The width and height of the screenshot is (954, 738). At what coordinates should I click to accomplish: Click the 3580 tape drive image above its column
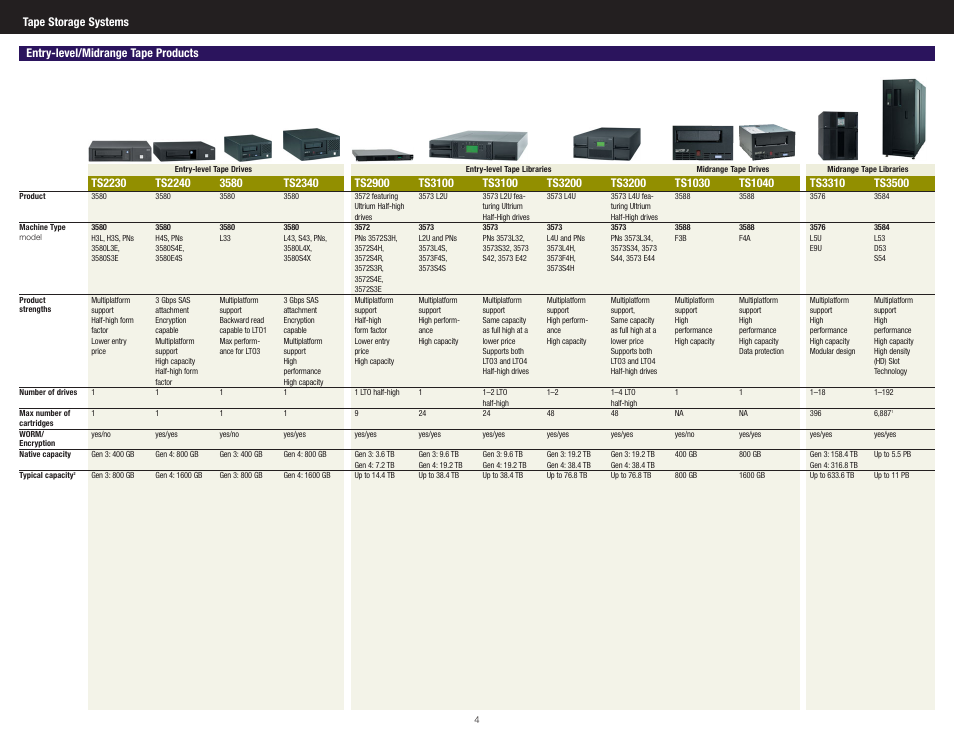tap(248, 148)
